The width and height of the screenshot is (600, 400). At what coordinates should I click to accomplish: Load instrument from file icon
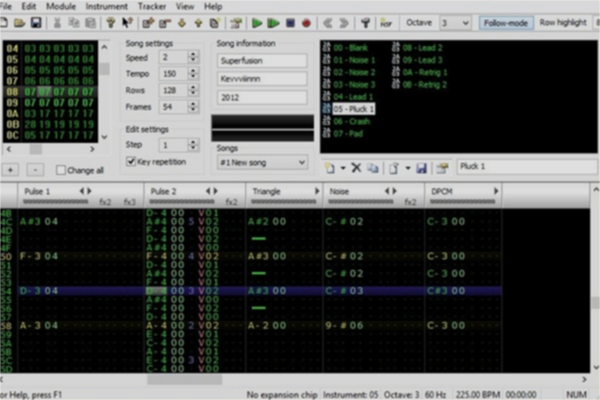(x=394, y=167)
